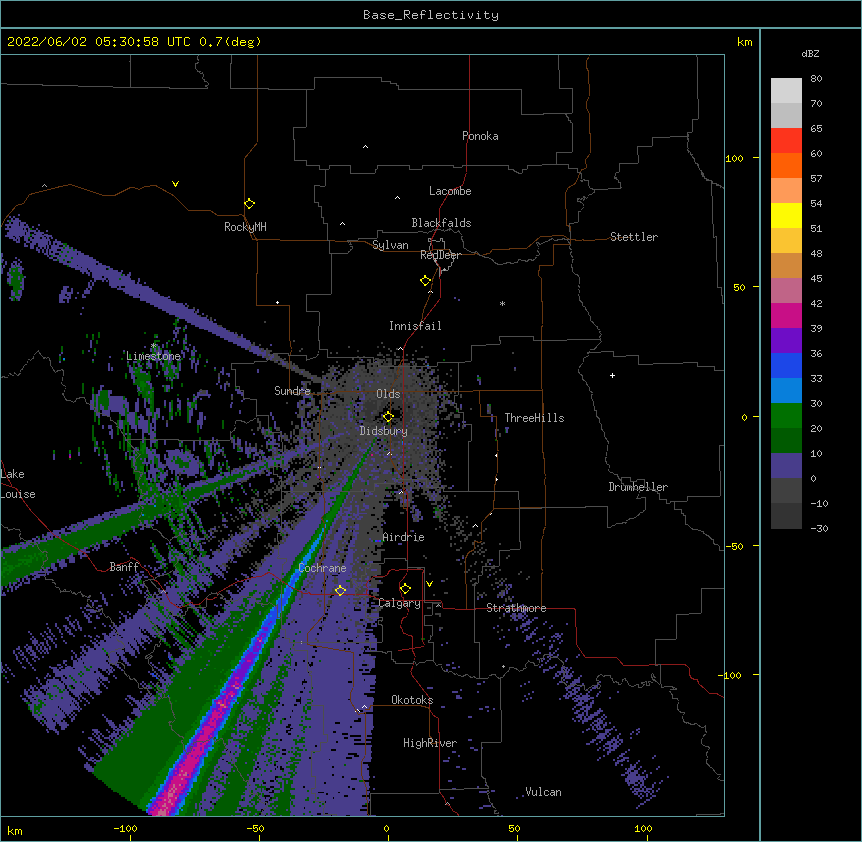Screen dimensions: 862x842
Task: Click the yellow diamond marker south of RedDeer
Action: [425, 281]
